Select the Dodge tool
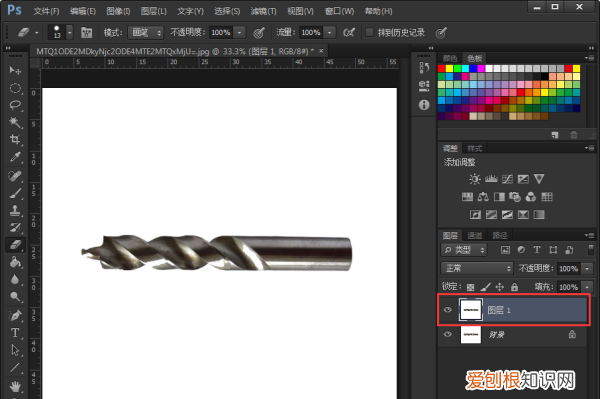This screenshot has width=600, height=399. pyautogui.click(x=15, y=297)
